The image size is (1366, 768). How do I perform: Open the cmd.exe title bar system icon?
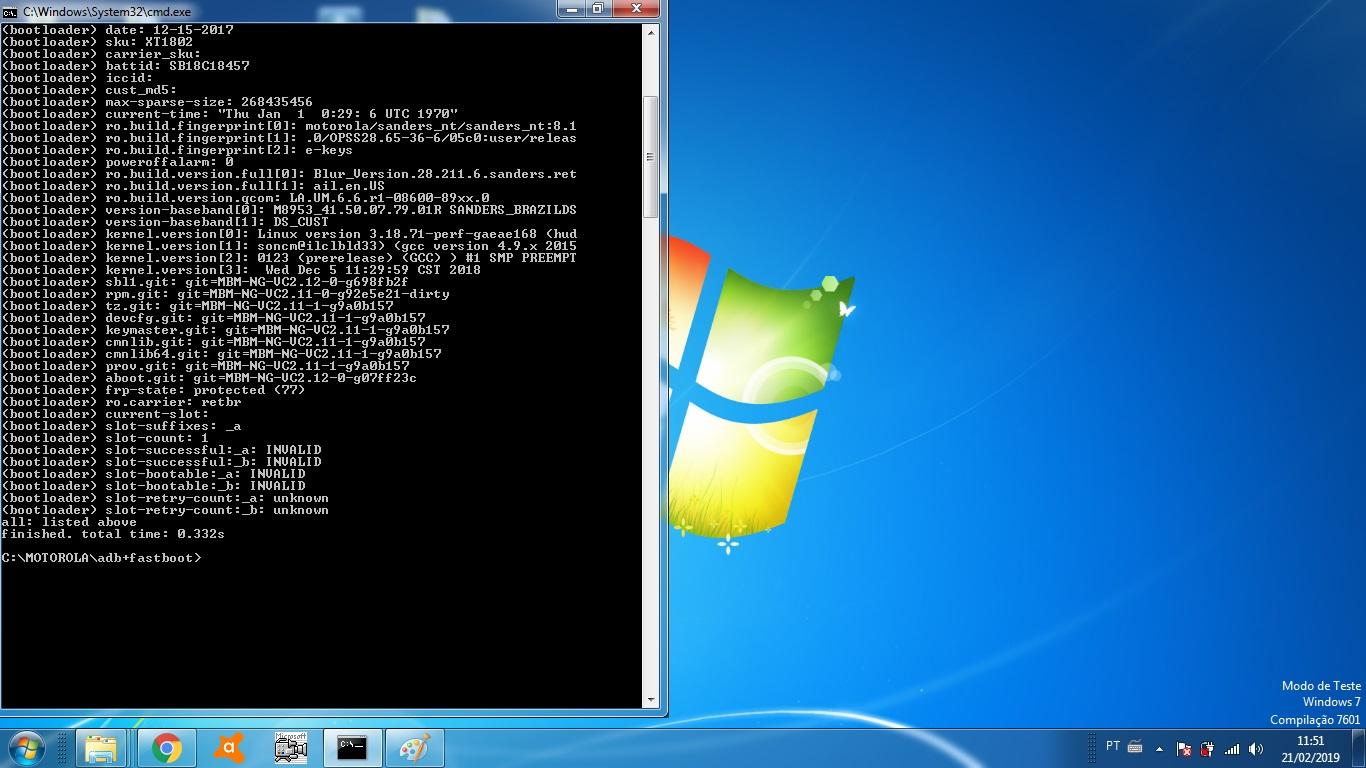tap(10, 11)
